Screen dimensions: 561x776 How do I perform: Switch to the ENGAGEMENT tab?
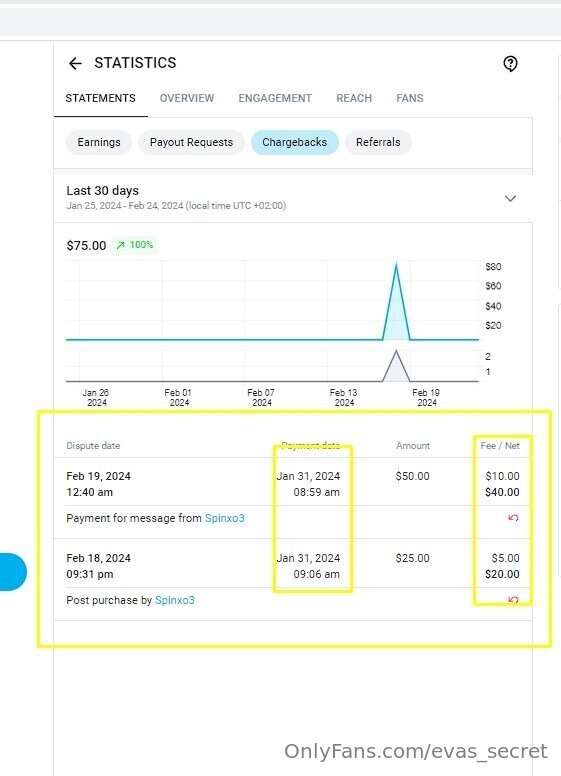click(x=275, y=98)
